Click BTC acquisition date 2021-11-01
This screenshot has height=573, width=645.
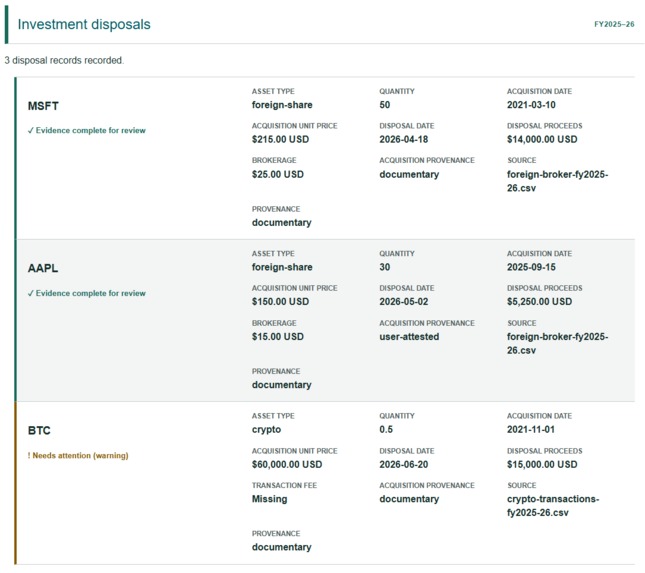tap(531, 430)
